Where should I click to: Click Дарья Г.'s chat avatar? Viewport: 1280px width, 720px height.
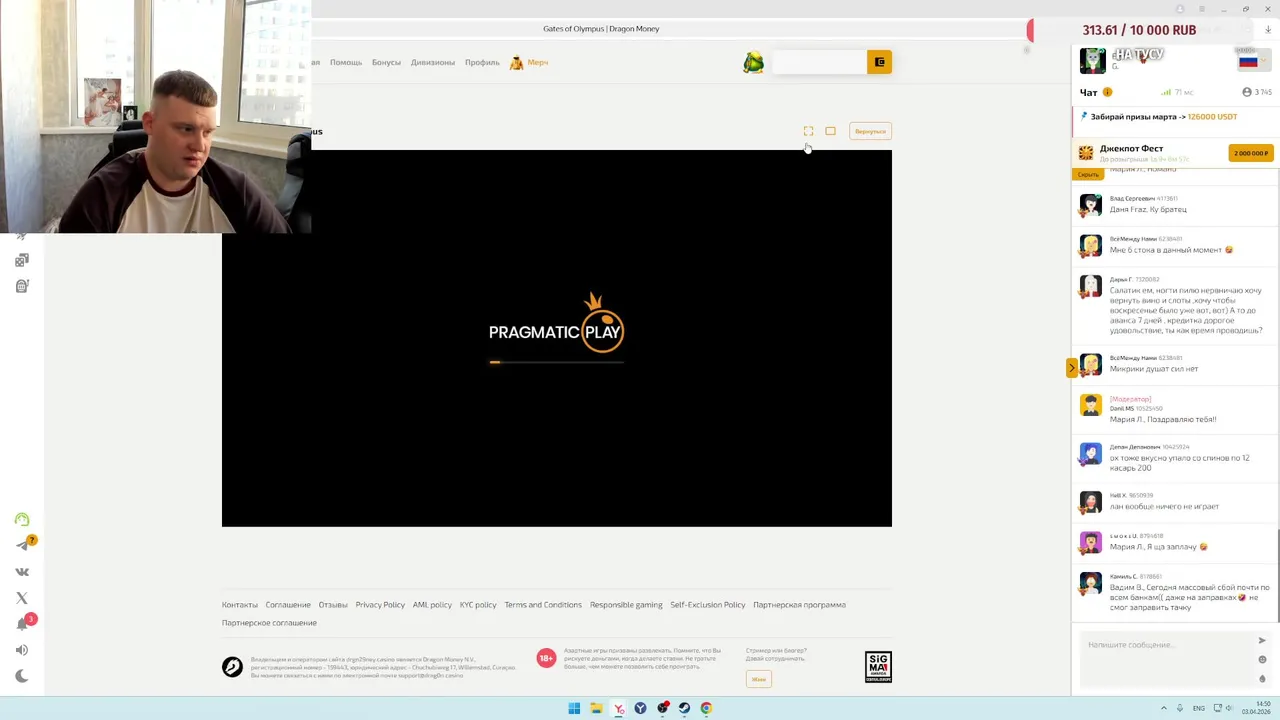[1091, 286]
